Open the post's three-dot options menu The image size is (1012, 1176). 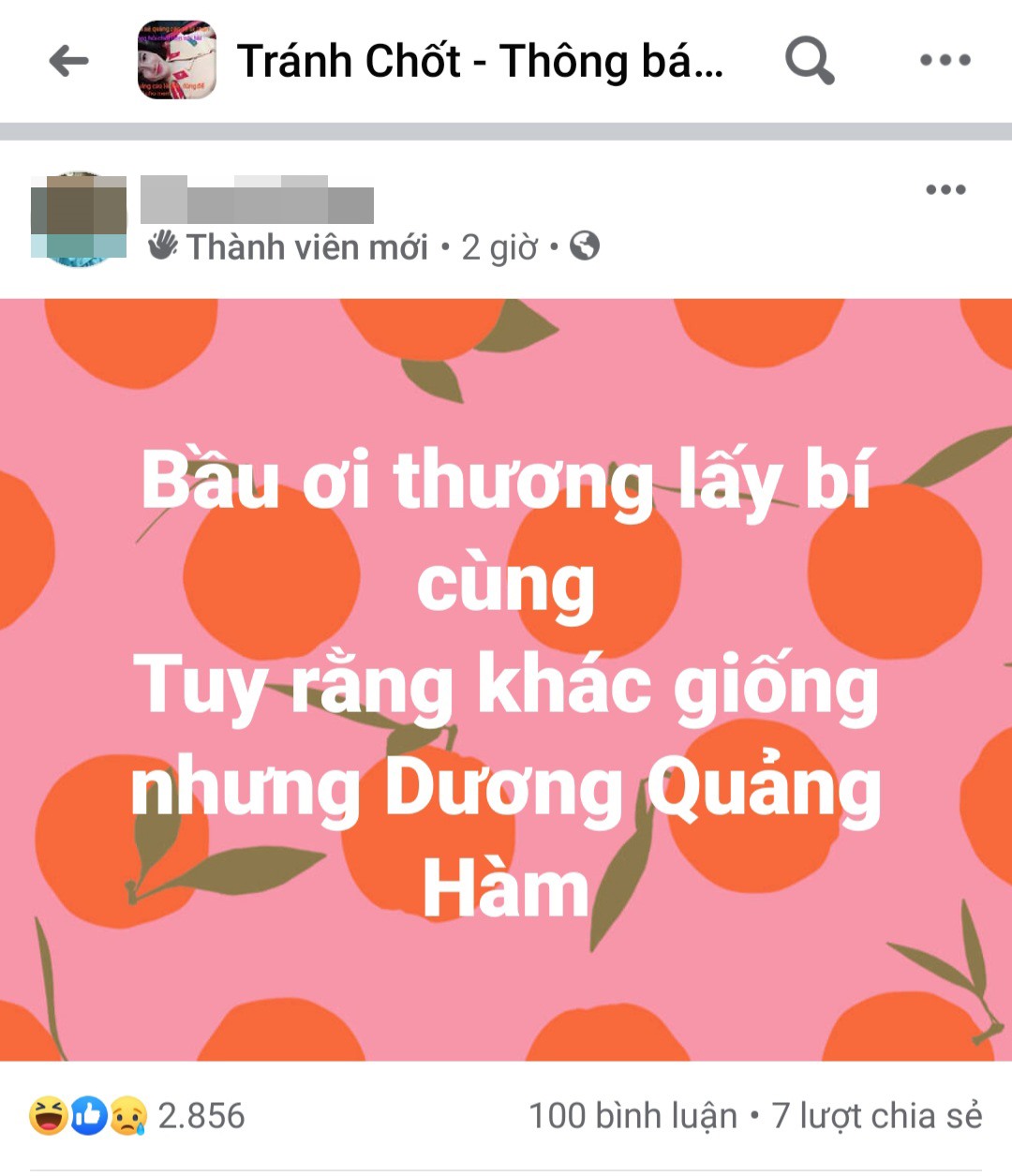[x=945, y=189]
